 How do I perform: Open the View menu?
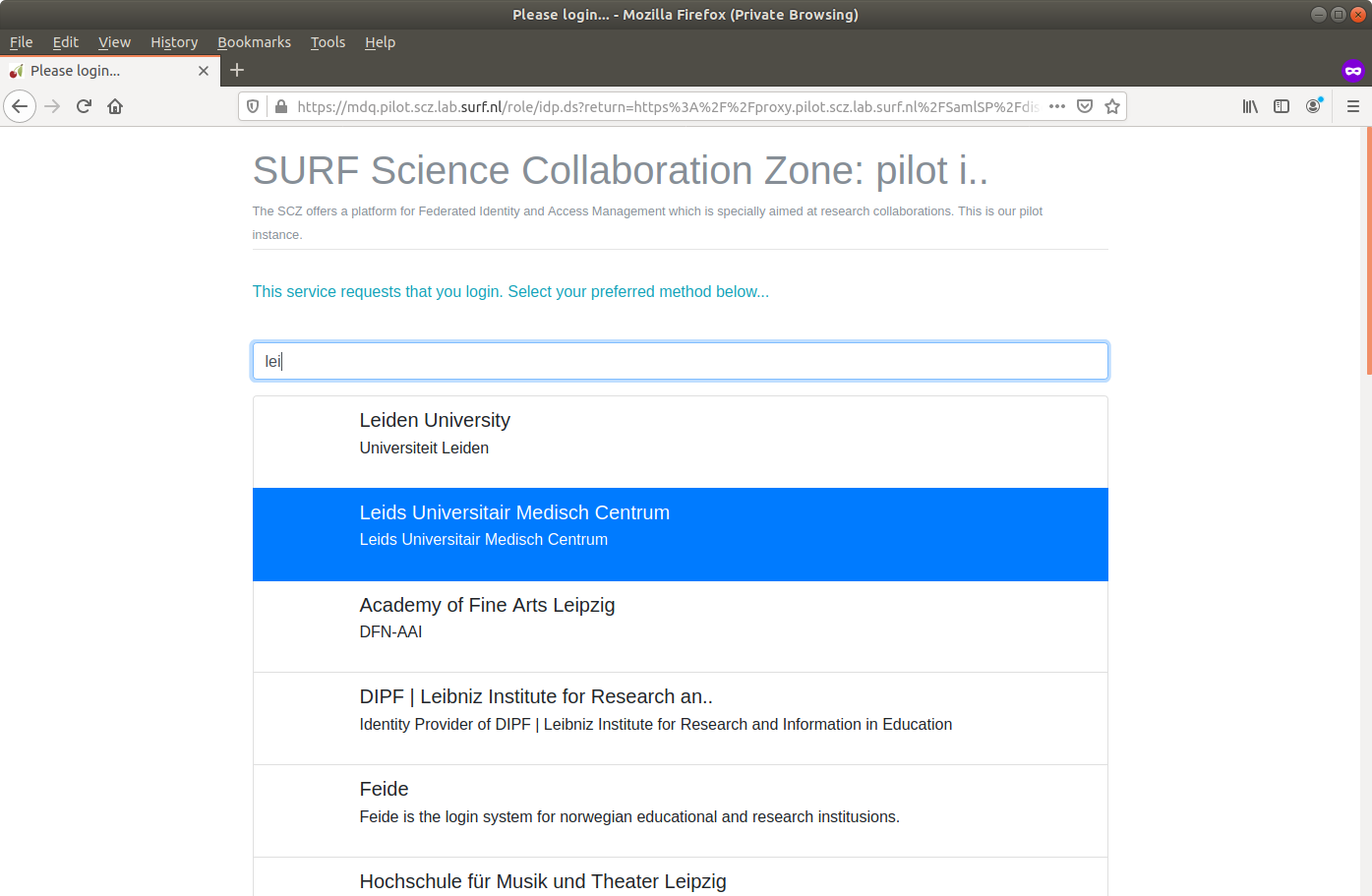coord(114,42)
